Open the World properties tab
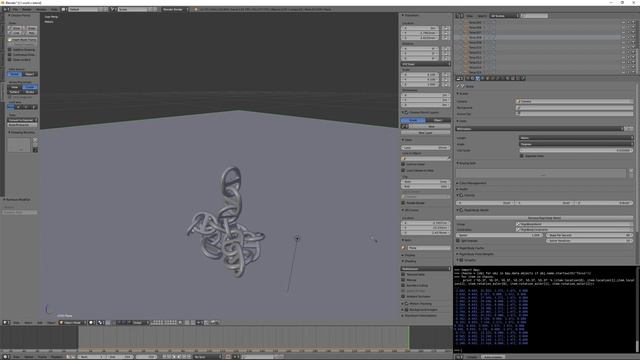The width and height of the screenshot is (640, 360). (x=482, y=78)
